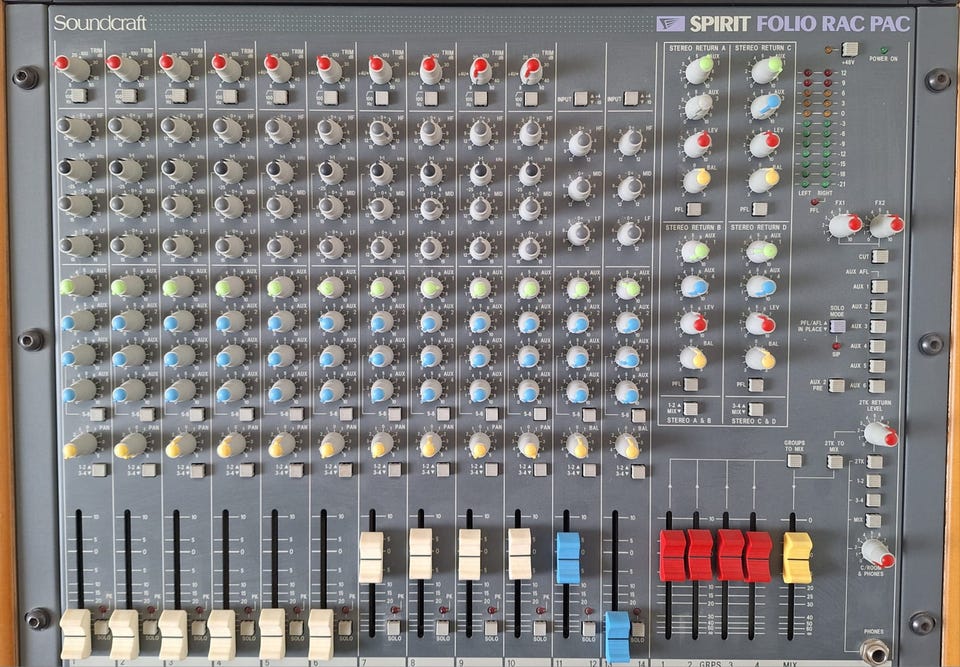Toggle channel 1 1-2/3-4 routing button

(x=99, y=470)
